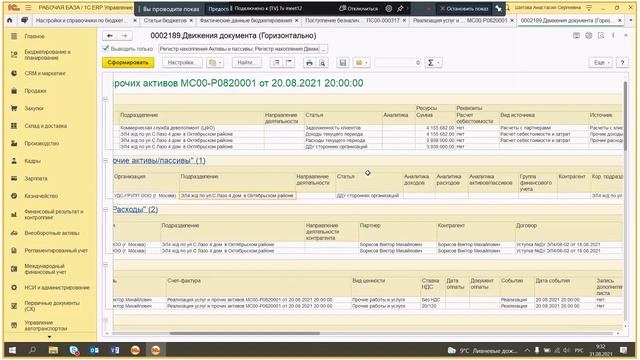Open the Расходы (2) link
640x360 pixels.
tap(136, 209)
